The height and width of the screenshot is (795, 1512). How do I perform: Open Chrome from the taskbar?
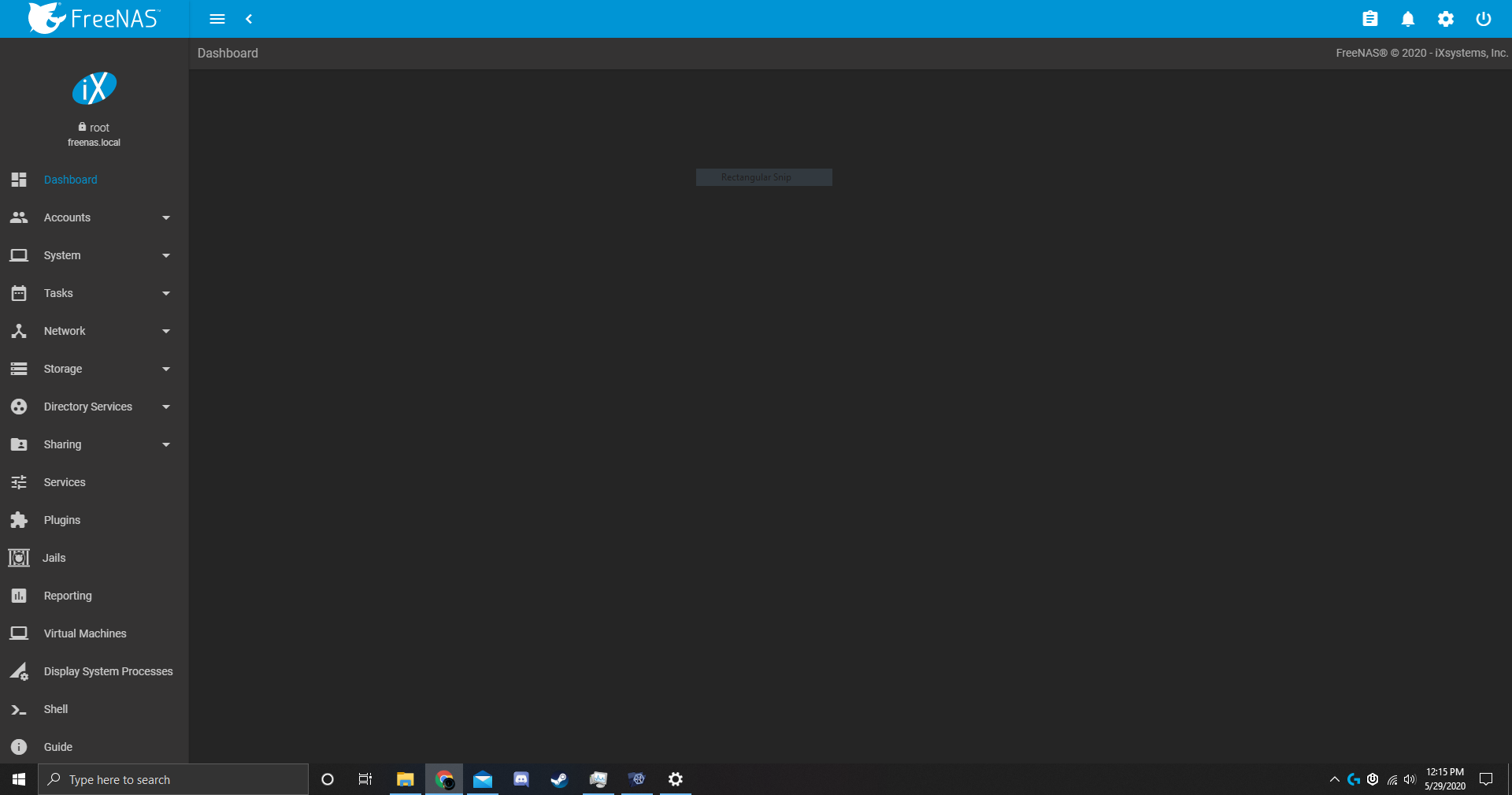tap(444, 779)
